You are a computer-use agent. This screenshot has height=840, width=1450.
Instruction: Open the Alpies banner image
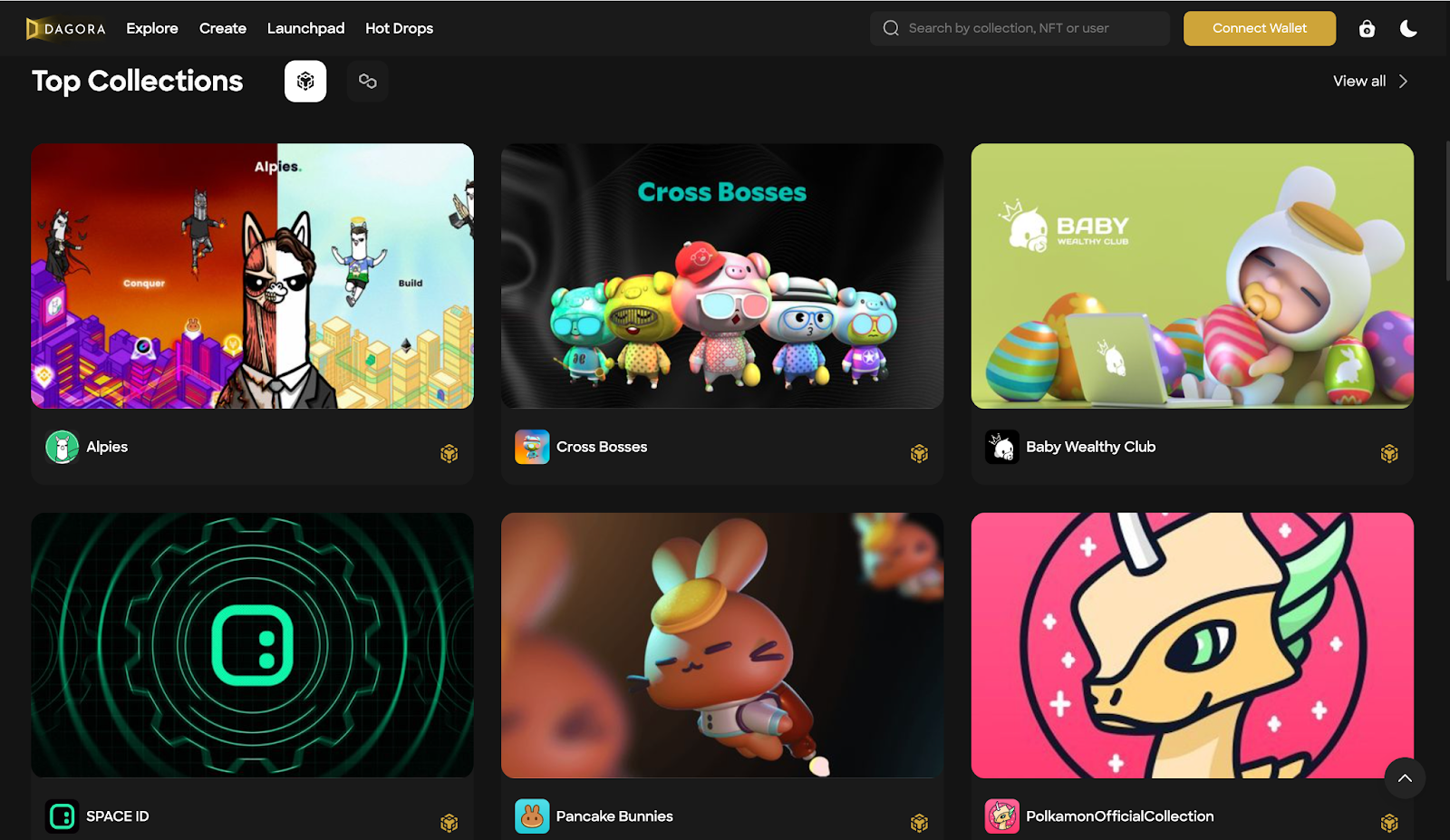tap(252, 275)
